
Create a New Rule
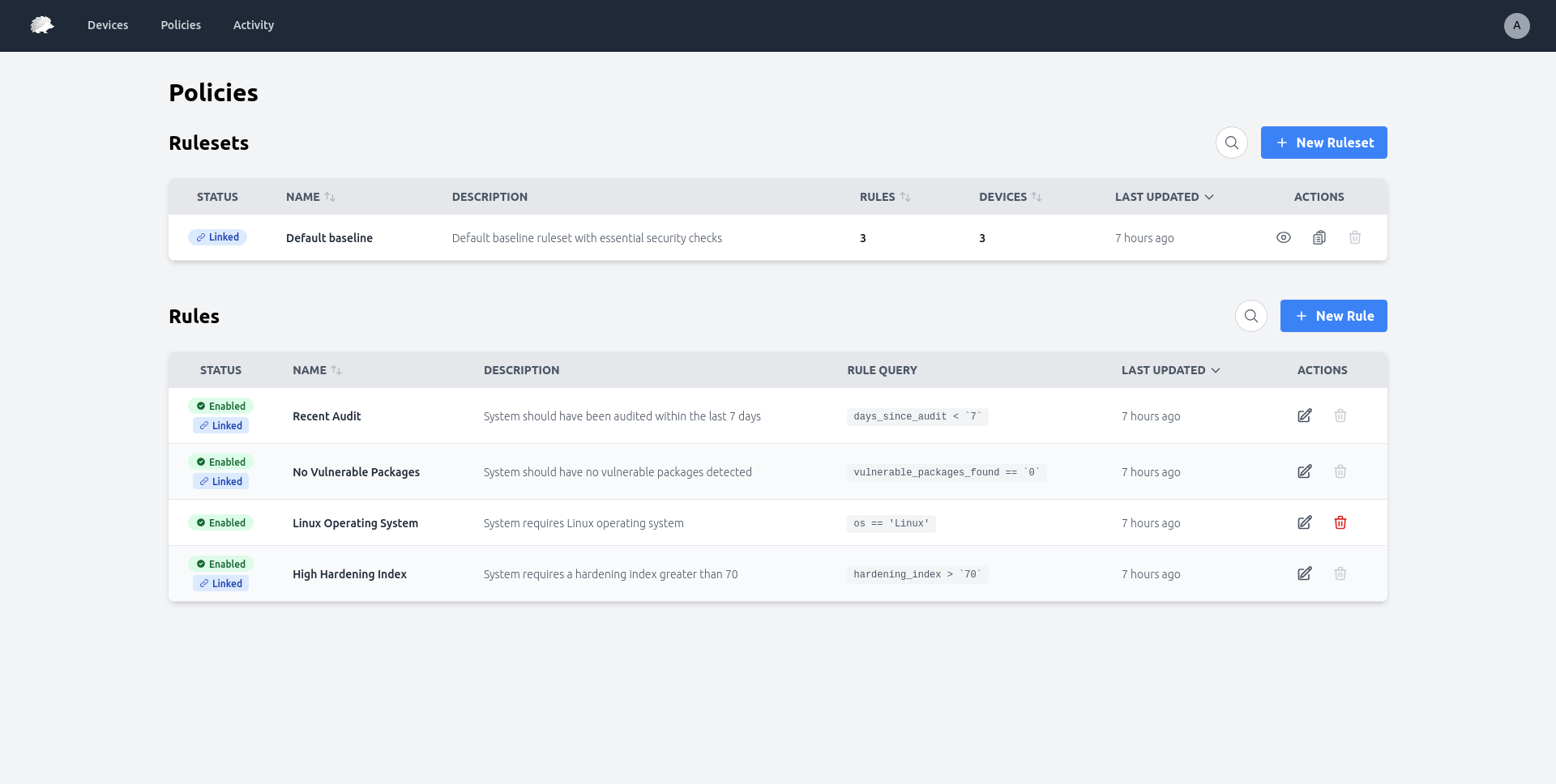[x=1334, y=316]
